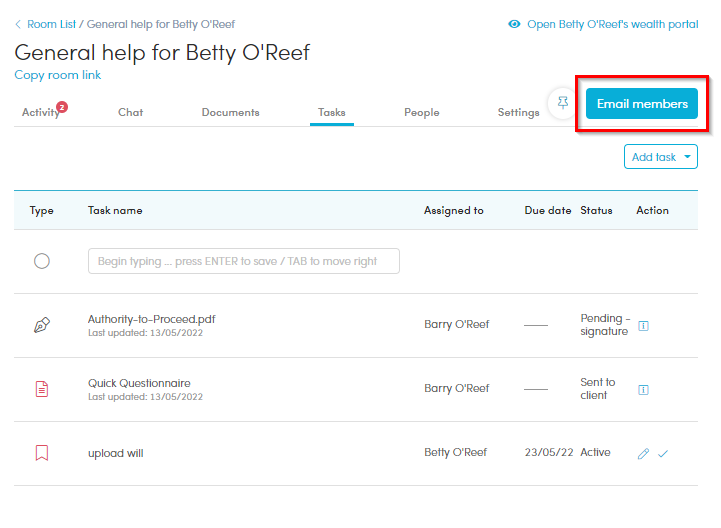Go to the People tab
The image size is (721, 528).
click(x=422, y=113)
